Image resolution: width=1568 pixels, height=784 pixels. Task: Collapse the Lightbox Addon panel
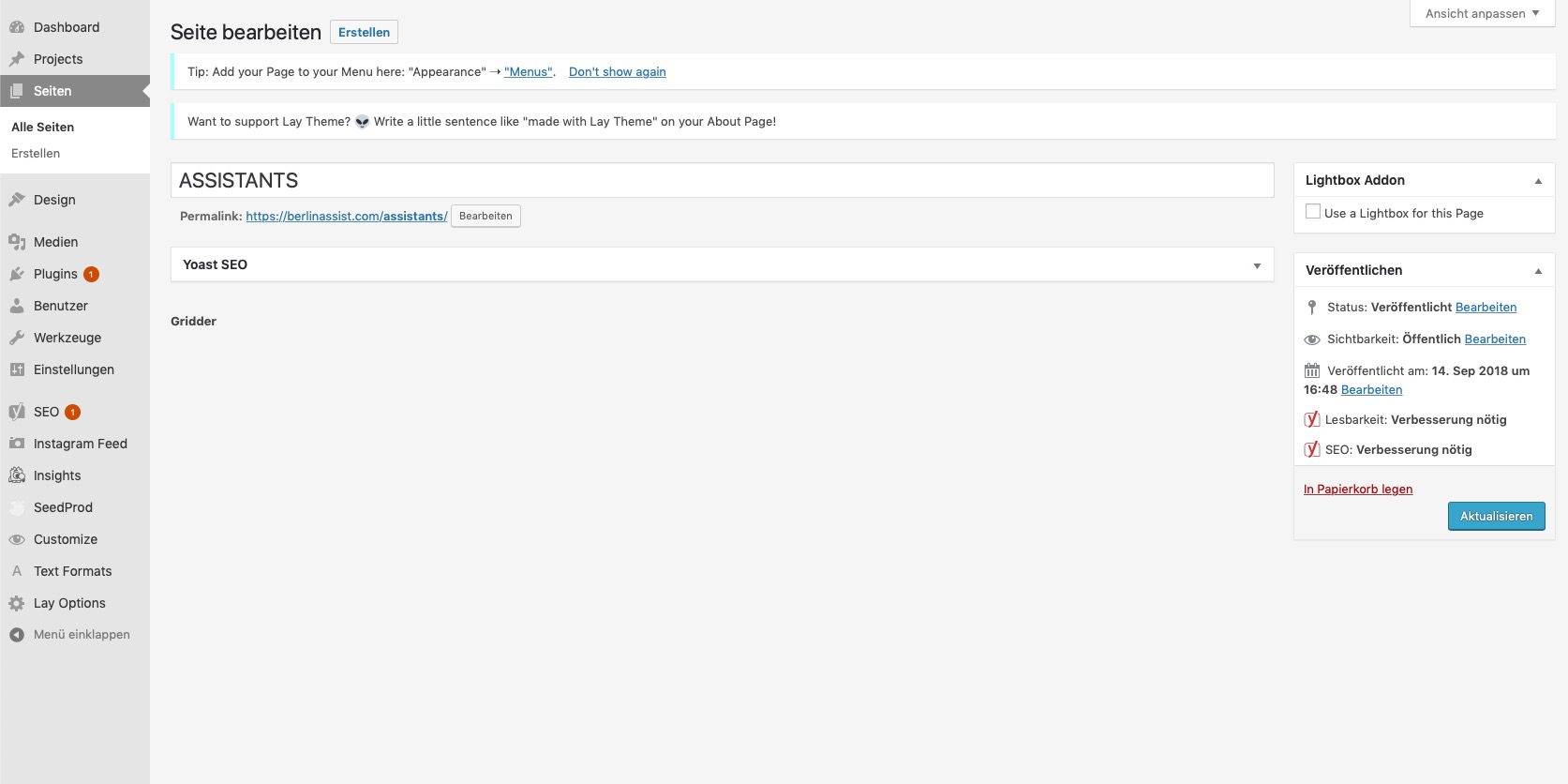tap(1537, 181)
